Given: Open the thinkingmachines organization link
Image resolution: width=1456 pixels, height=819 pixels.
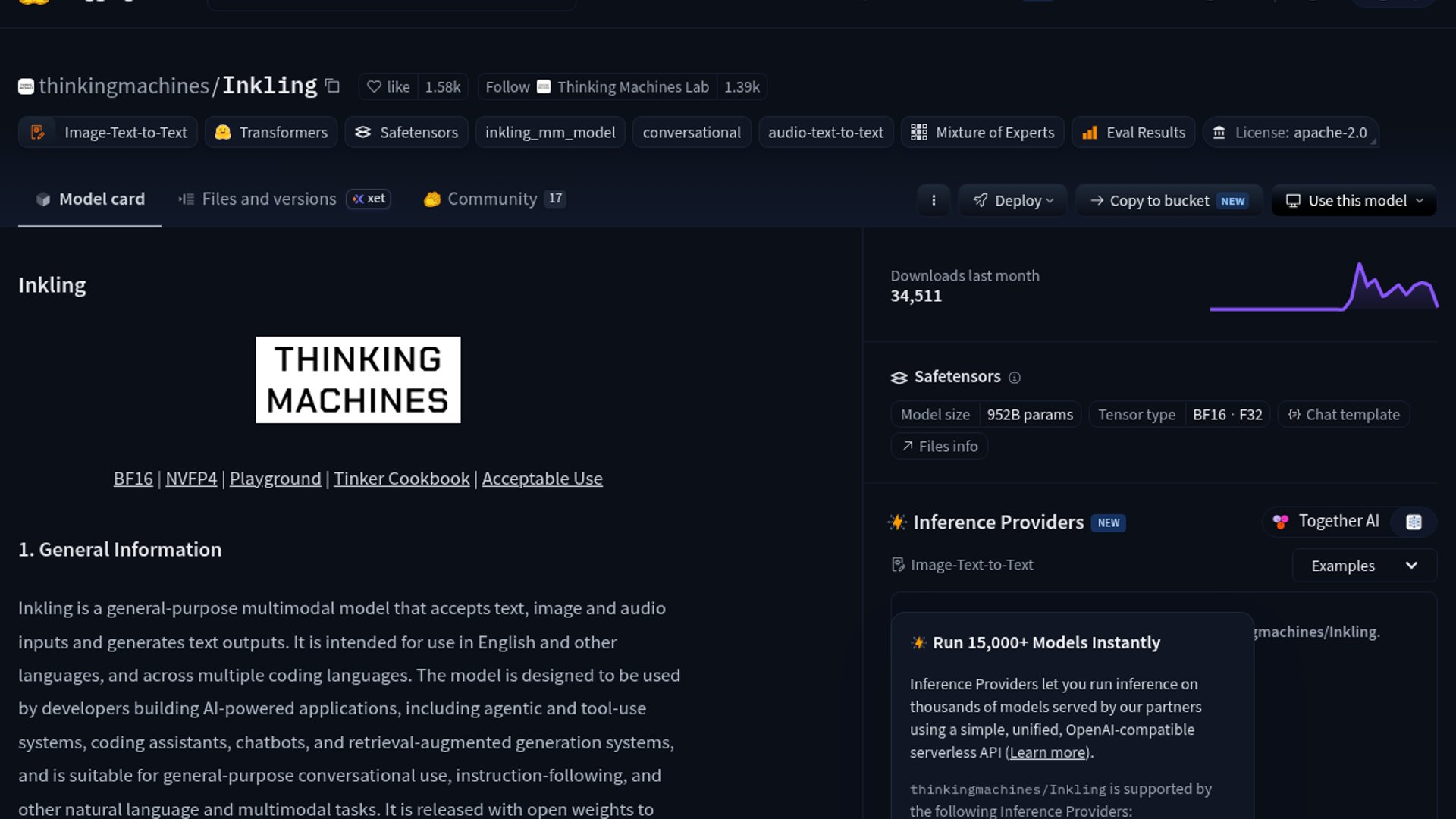Looking at the screenshot, I should pyautogui.click(x=124, y=86).
